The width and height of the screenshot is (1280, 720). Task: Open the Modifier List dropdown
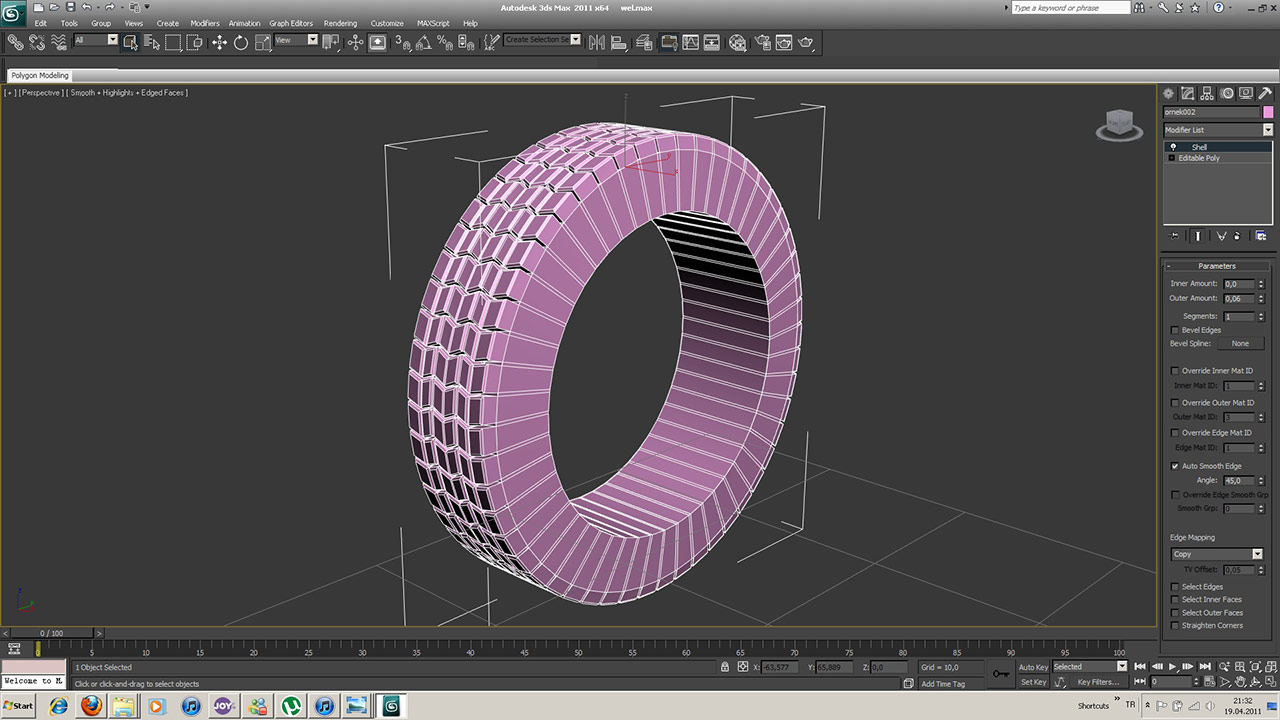click(x=1267, y=130)
